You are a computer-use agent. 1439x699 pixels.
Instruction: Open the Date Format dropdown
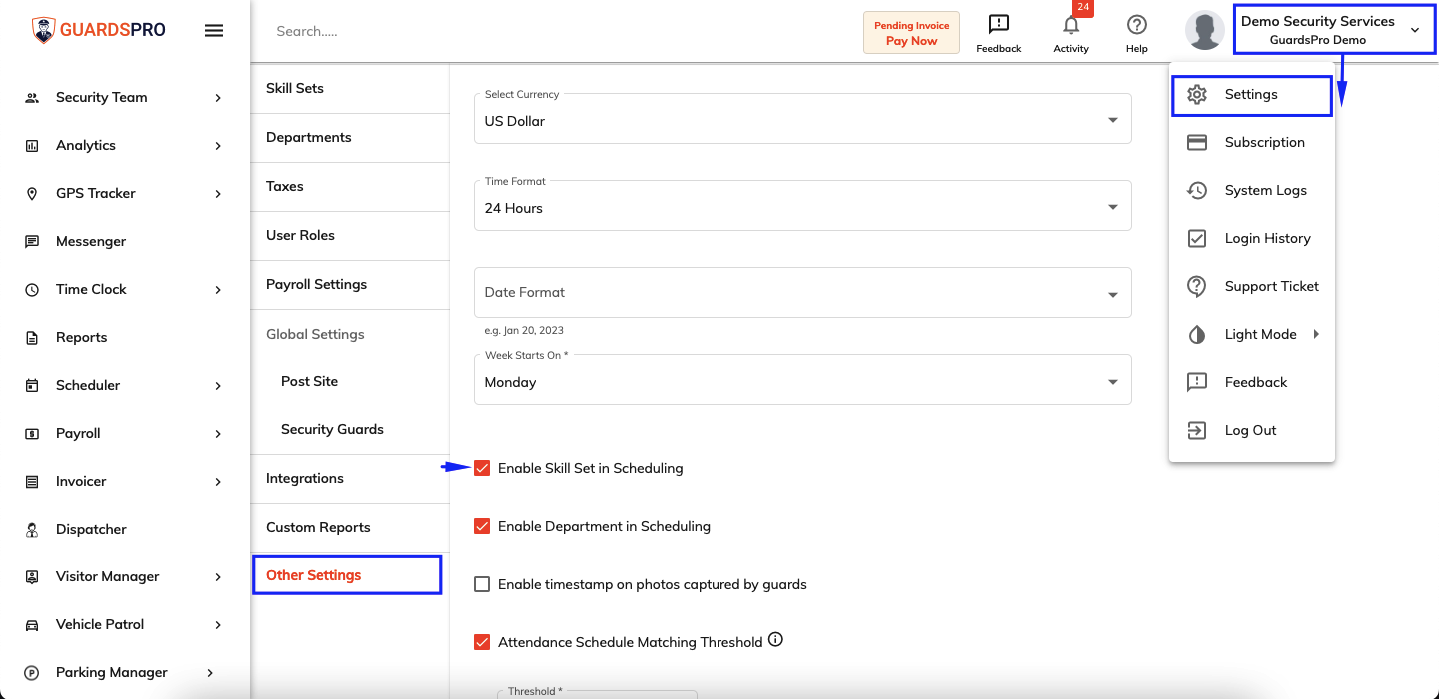click(x=802, y=293)
